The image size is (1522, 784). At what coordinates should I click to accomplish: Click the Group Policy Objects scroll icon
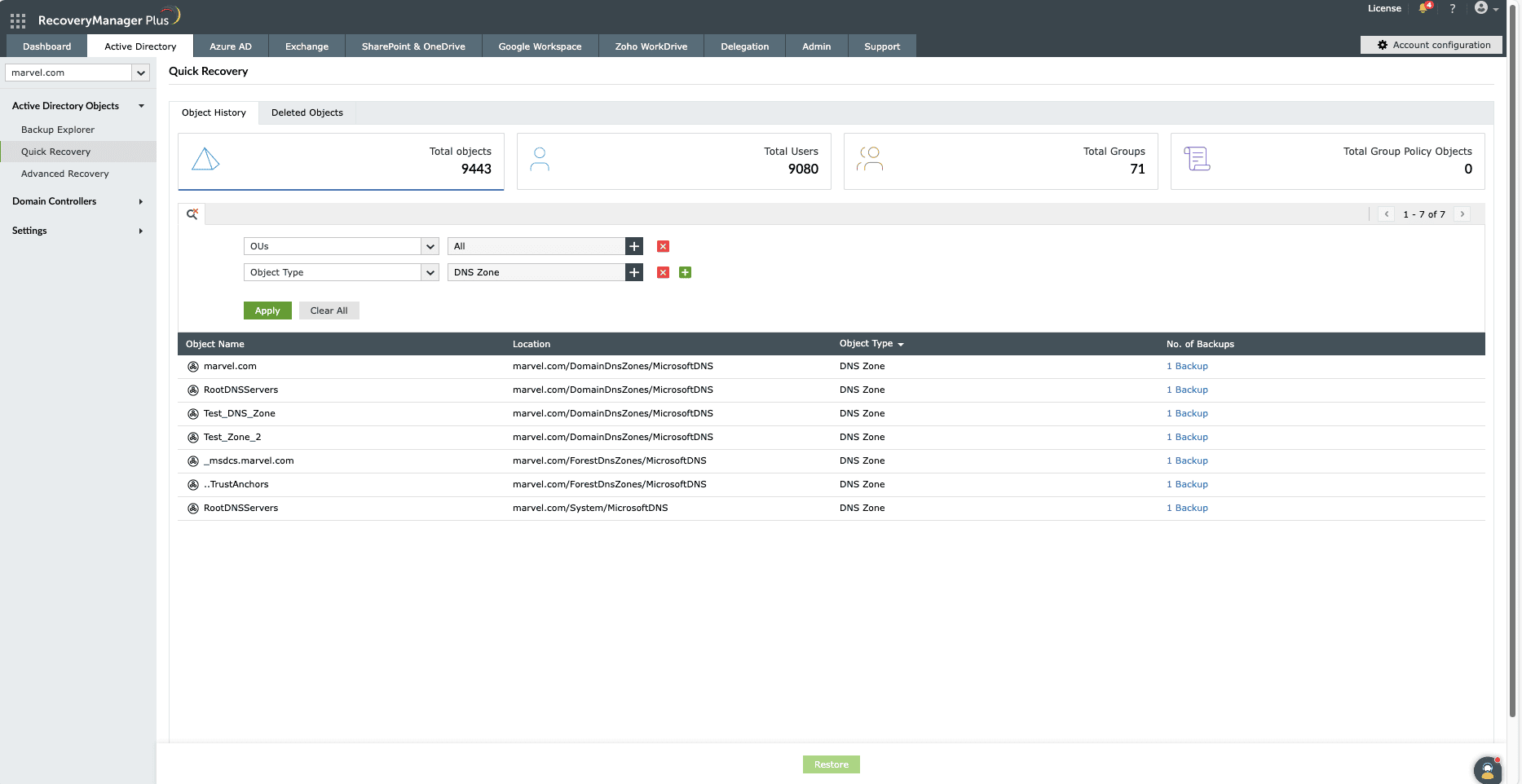tap(1197, 159)
